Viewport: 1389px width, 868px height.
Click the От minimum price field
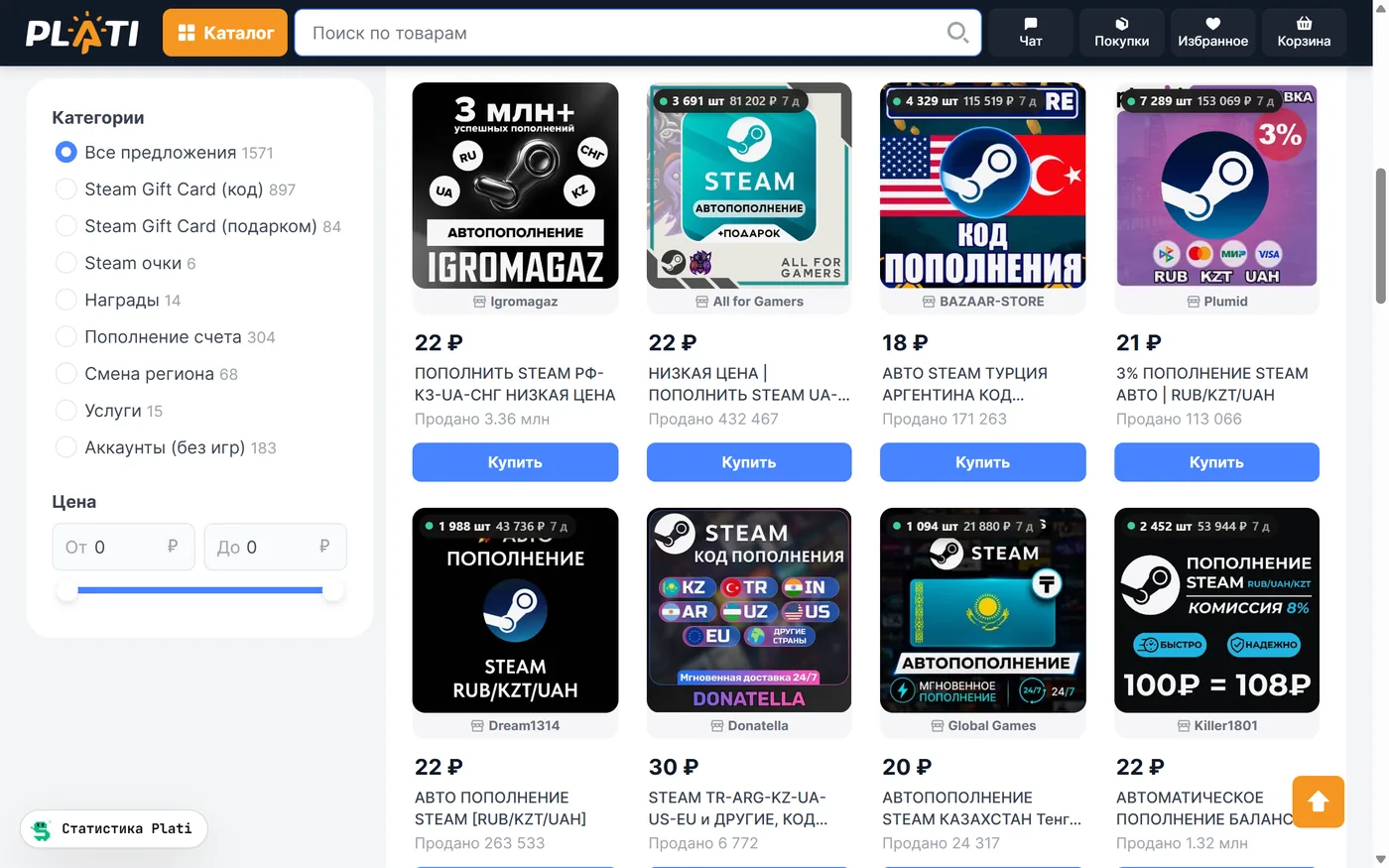pos(123,547)
